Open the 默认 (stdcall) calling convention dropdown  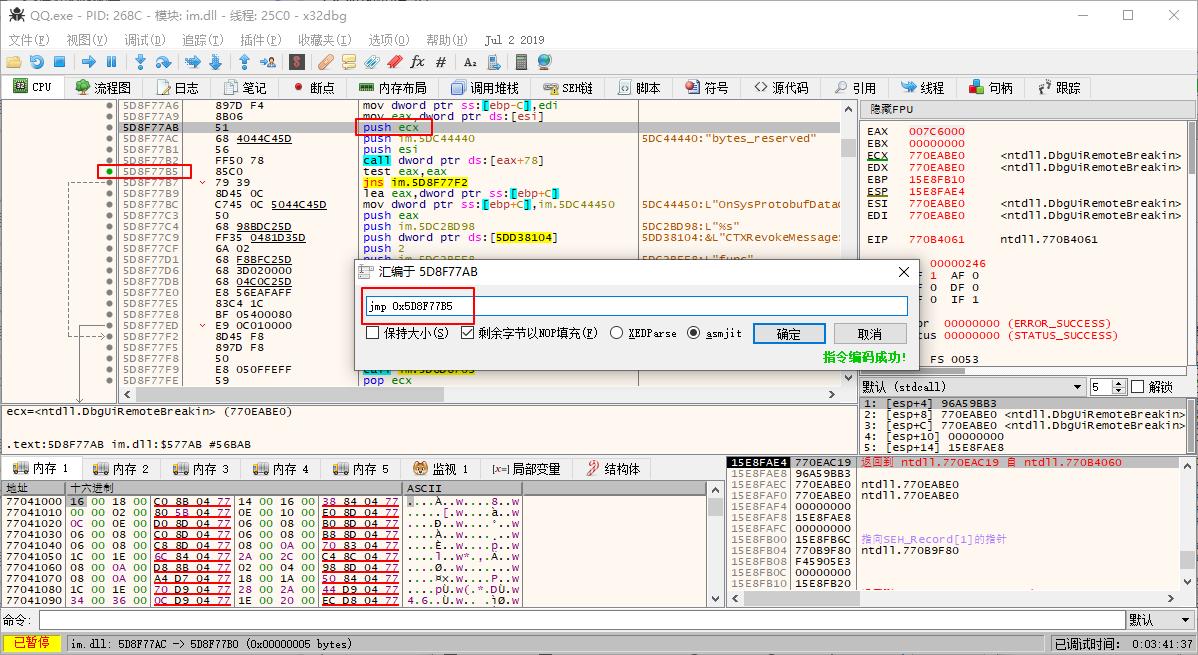point(1079,385)
